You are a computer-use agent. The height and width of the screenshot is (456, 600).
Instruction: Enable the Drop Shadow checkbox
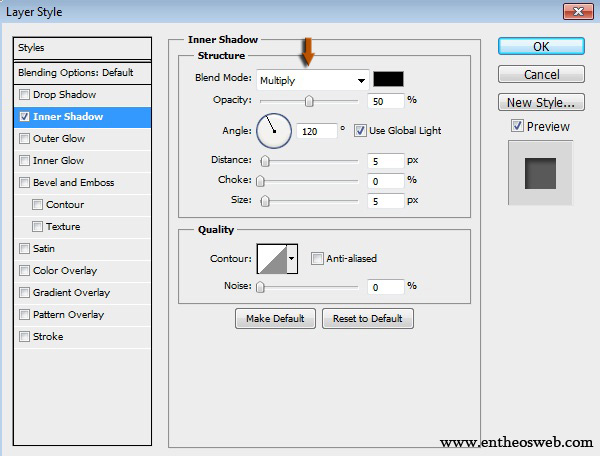24,95
